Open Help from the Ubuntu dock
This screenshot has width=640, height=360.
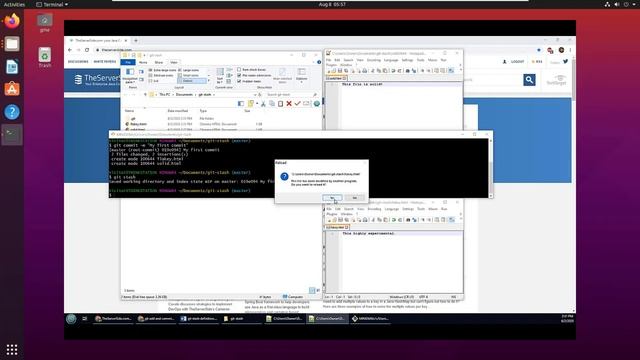(12, 112)
